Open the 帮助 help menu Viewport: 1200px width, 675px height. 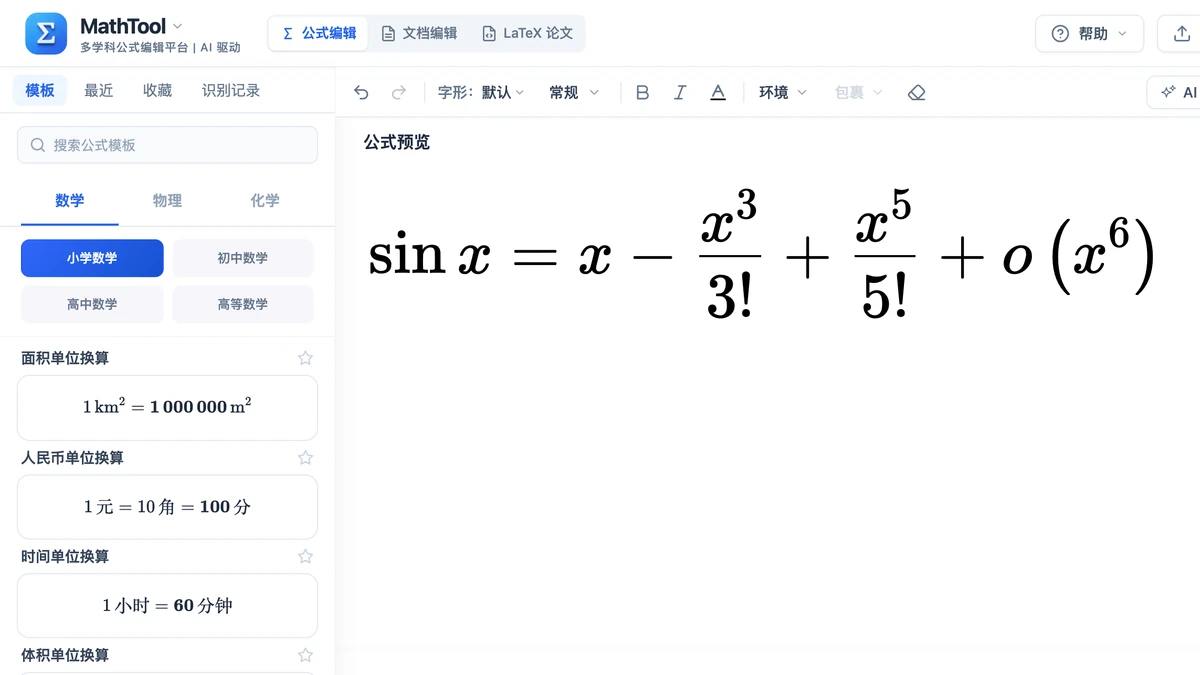click(1089, 34)
